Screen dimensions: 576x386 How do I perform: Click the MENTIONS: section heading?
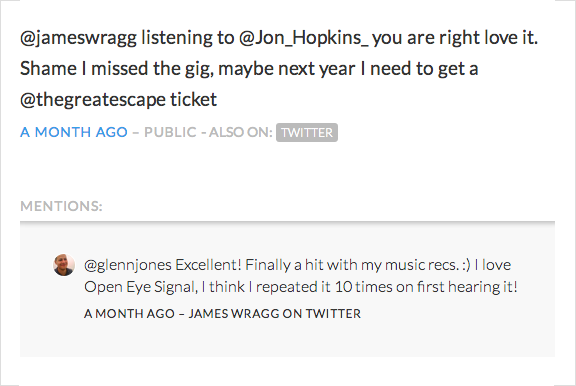61,206
